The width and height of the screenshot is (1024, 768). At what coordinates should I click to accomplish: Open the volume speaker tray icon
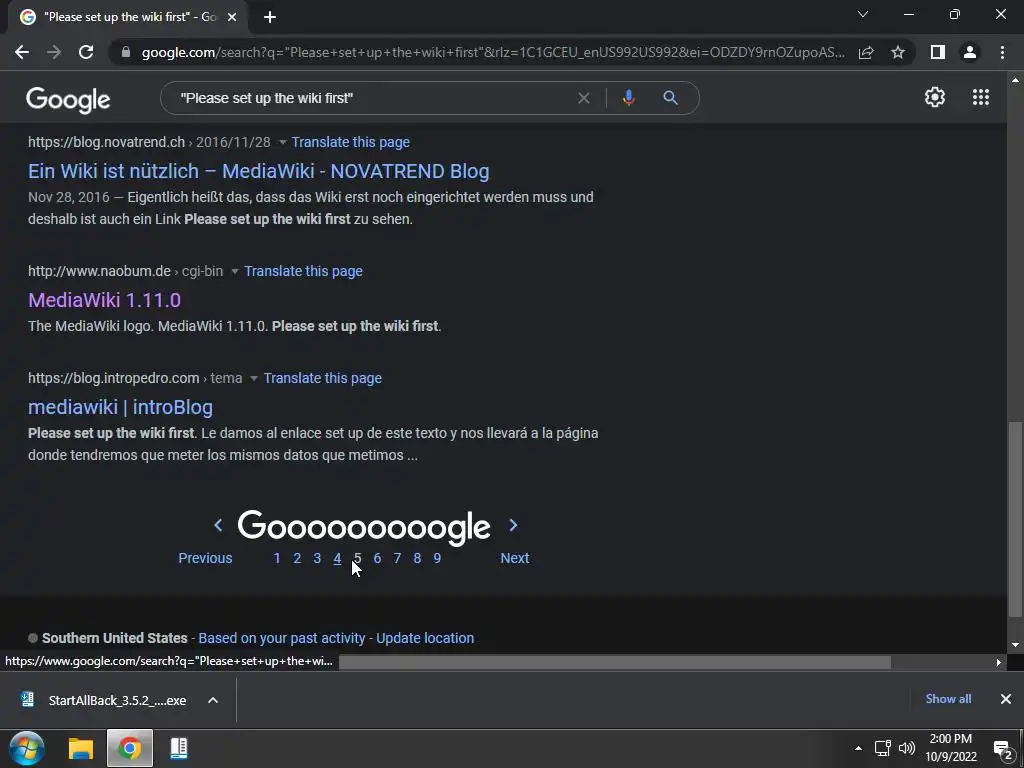(x=906, y=748)
